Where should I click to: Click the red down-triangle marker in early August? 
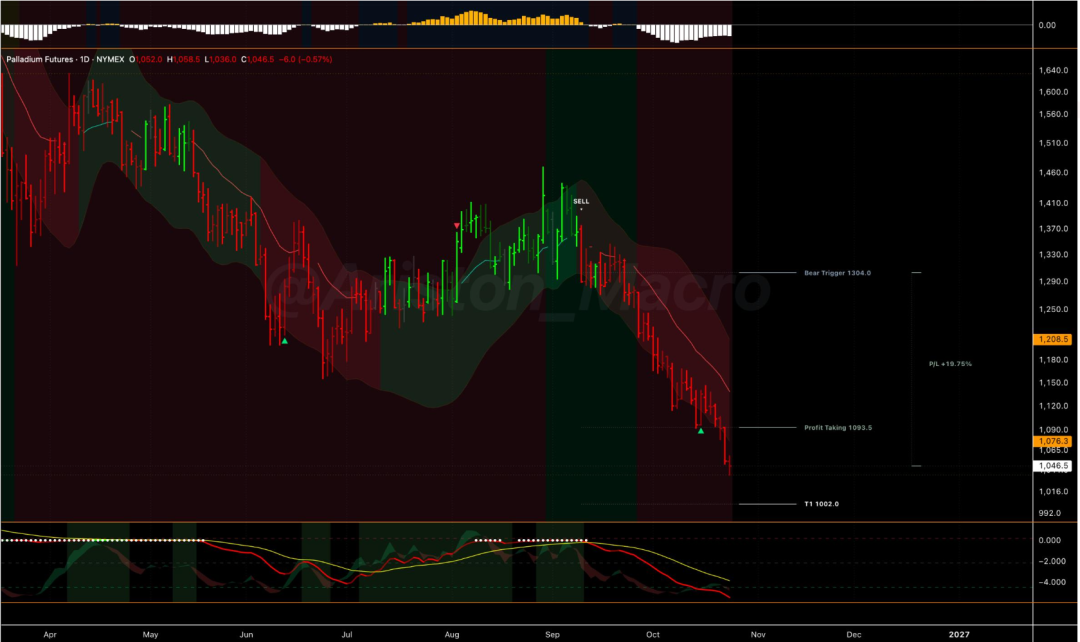(457, 226)
